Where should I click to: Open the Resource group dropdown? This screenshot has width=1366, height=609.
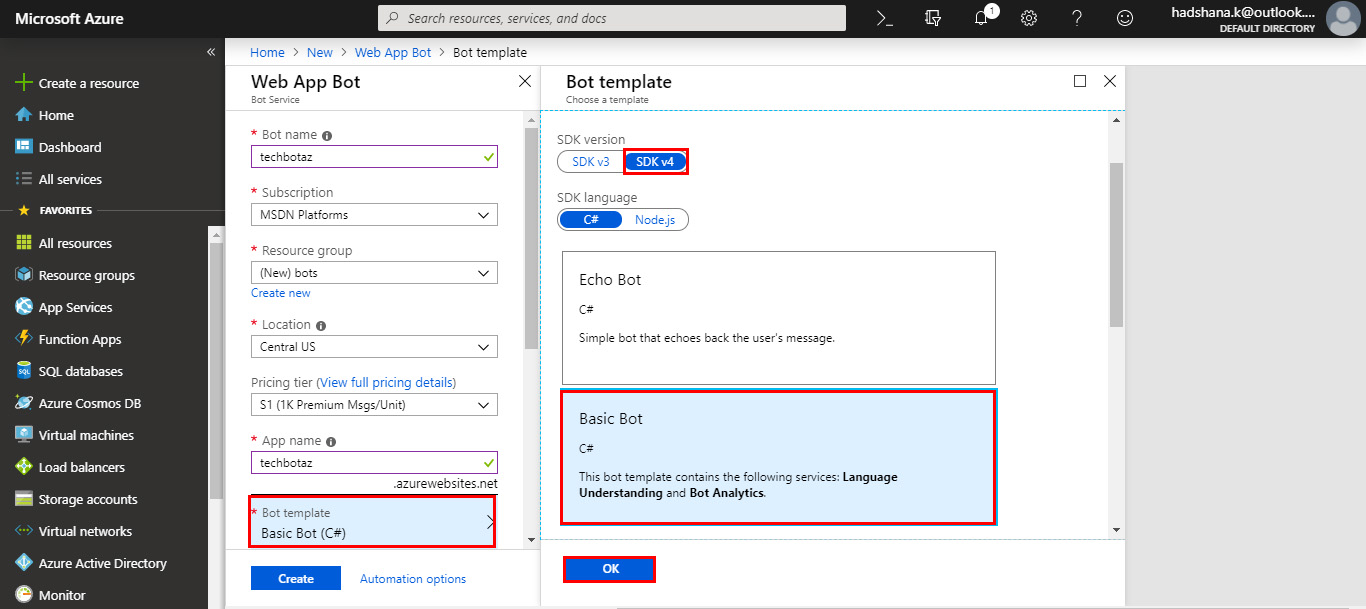tap(374, 273)
